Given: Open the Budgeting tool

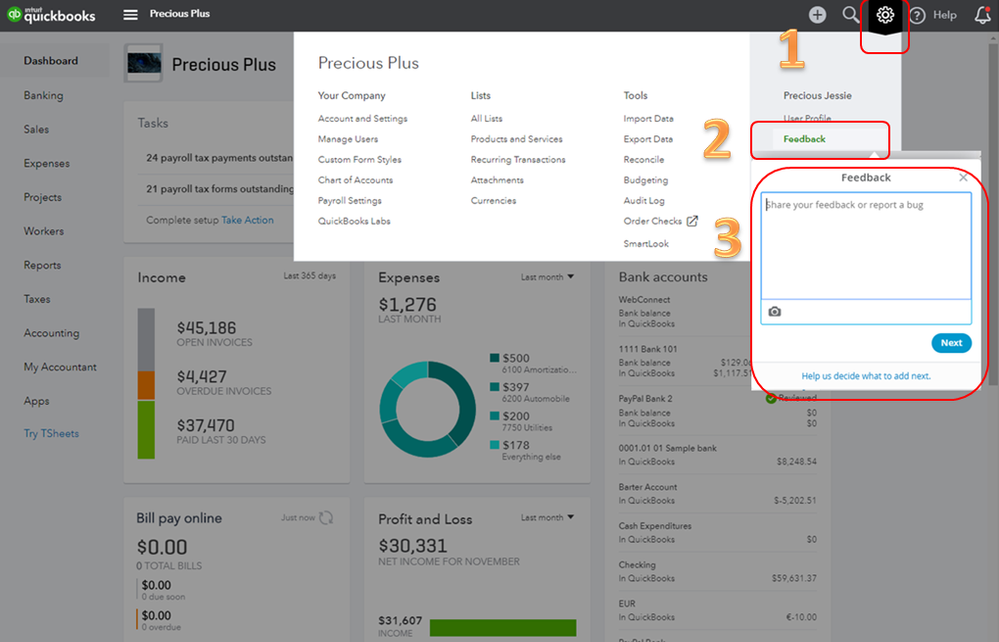Looking at the screenshot, I should 645,180.
